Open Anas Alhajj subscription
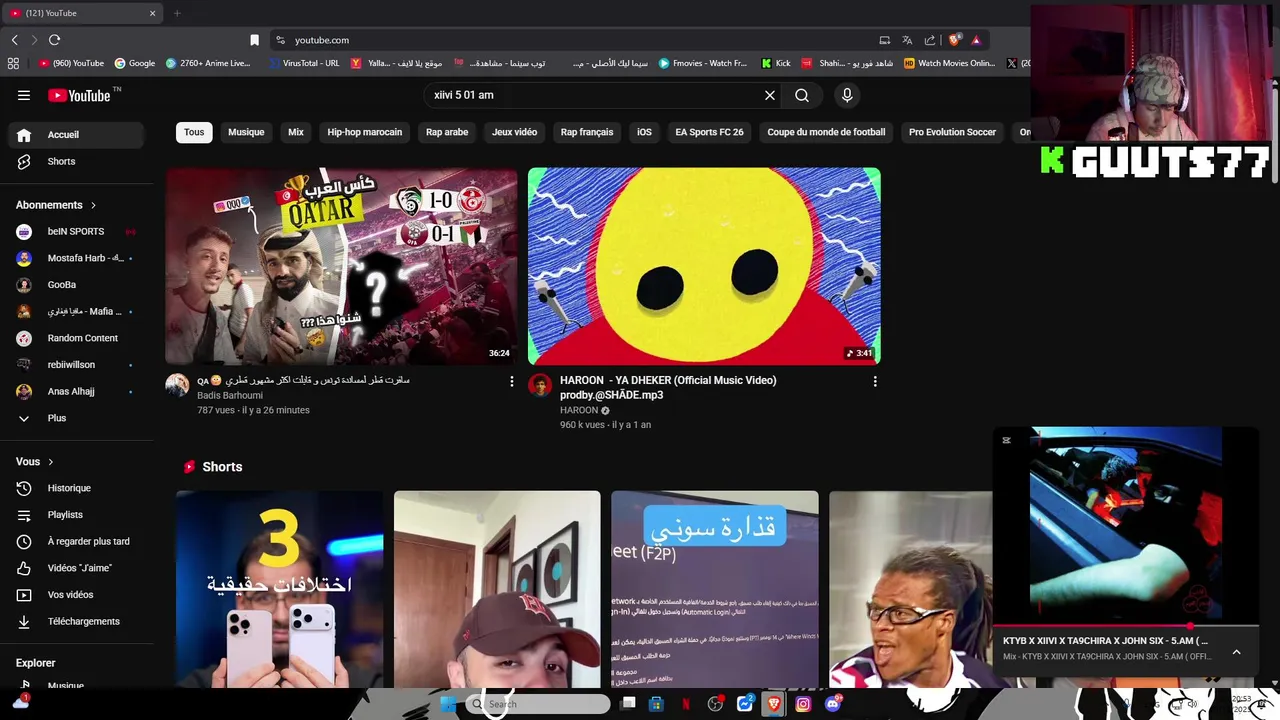Viewport: 1280px width, 720px height. 76,391
